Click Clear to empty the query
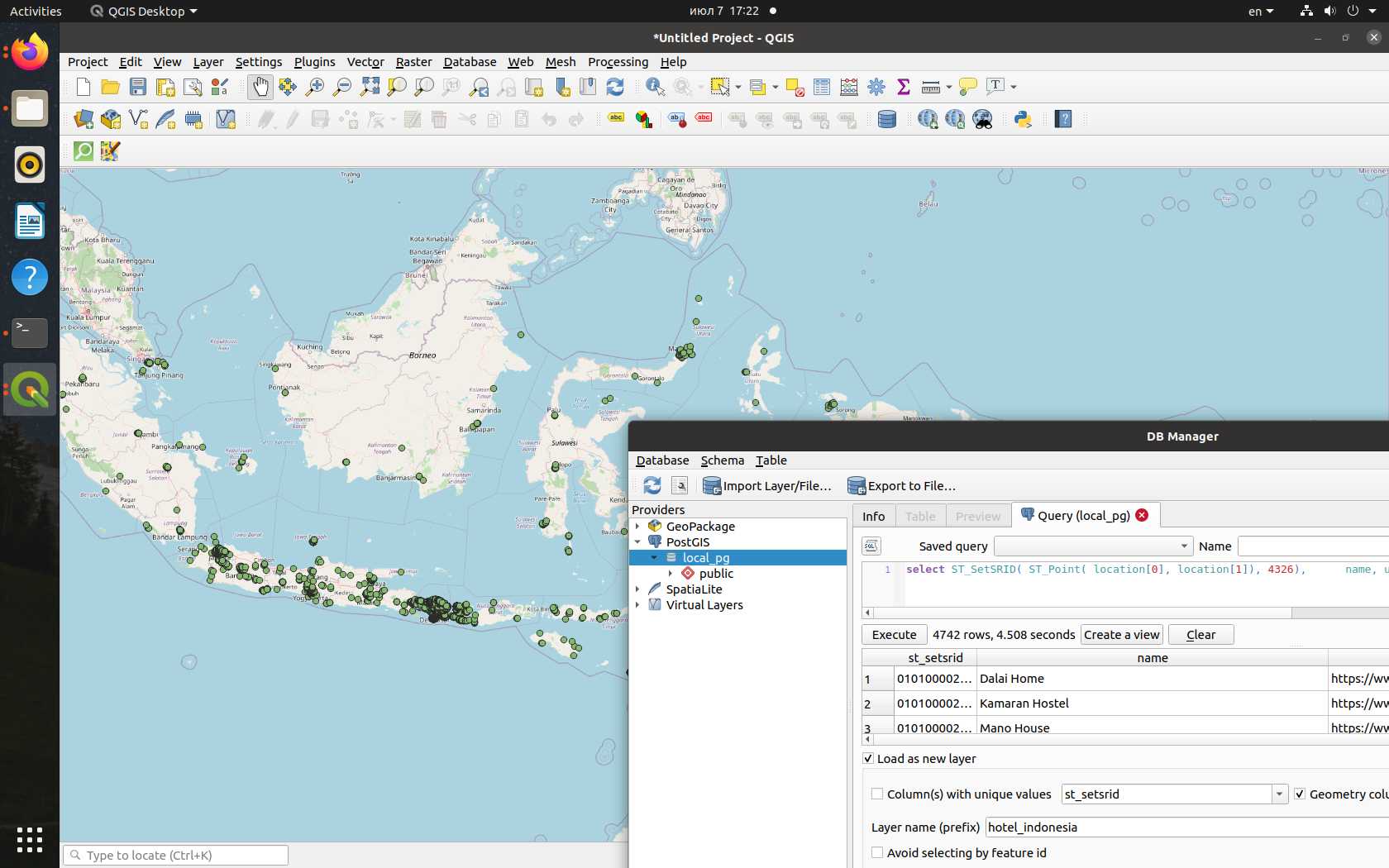The height and width of the screenshot is (868, 1389). pyautogui.click(x=1200, y=634)
